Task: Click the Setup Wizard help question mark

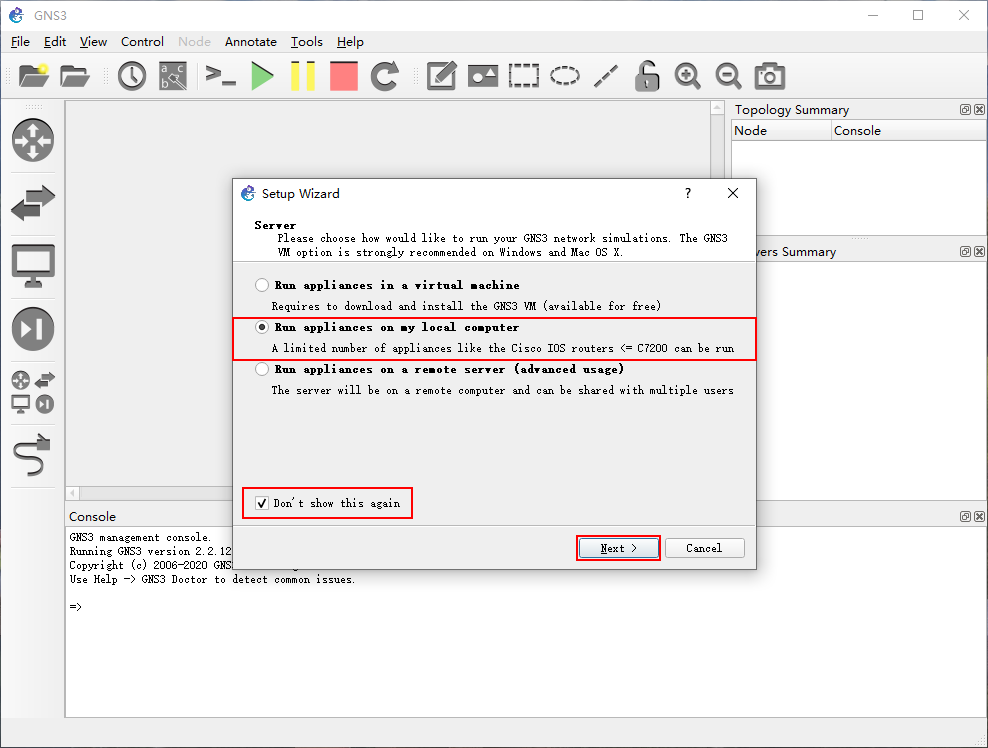Action: coord(688,193)
